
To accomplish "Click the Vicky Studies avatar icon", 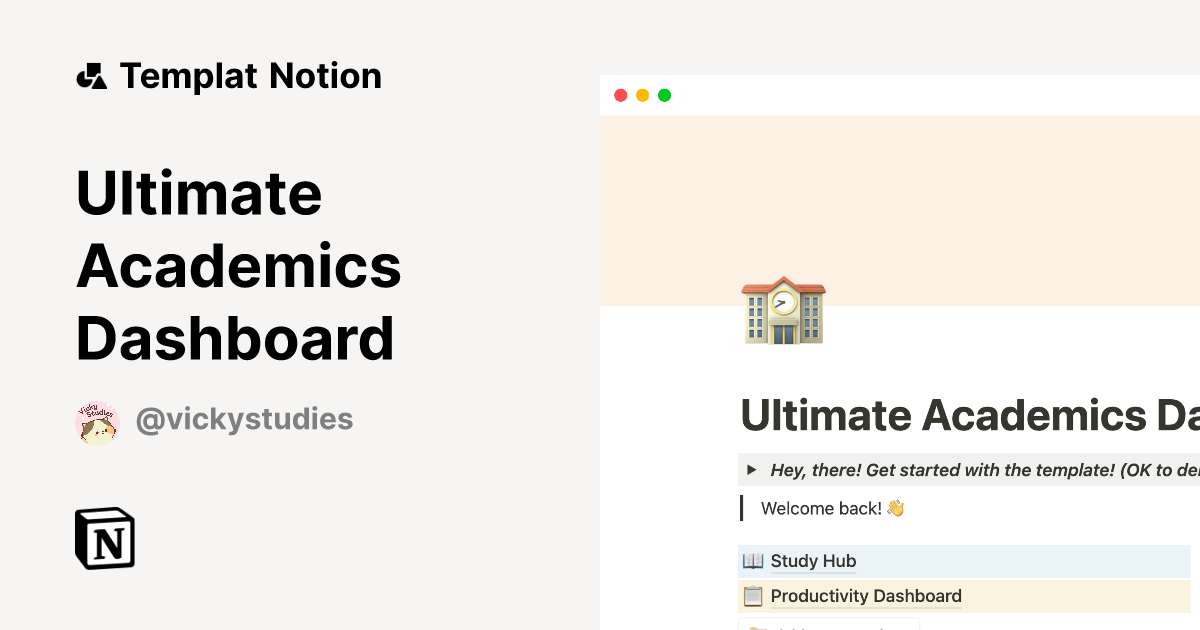I will (x=97, y=420).
